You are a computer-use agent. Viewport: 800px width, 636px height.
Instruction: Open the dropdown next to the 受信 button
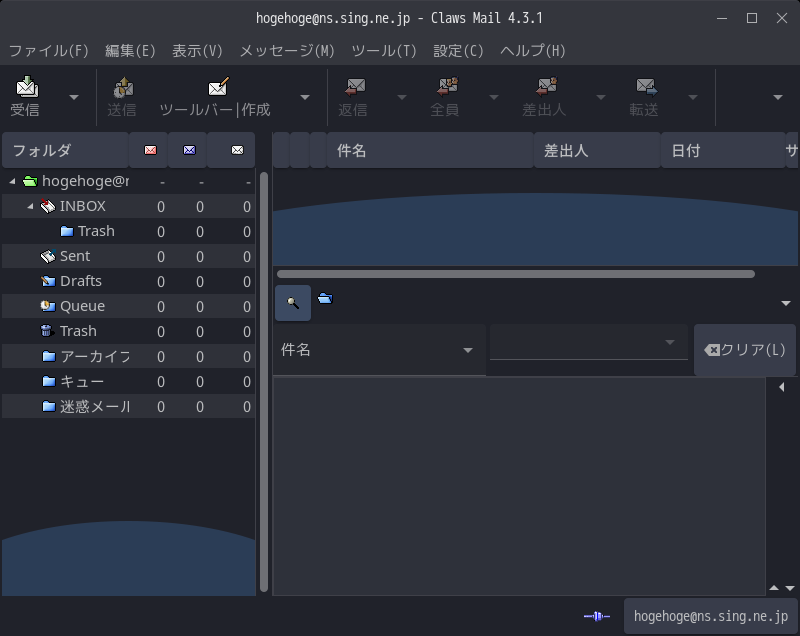pos(72,96)
